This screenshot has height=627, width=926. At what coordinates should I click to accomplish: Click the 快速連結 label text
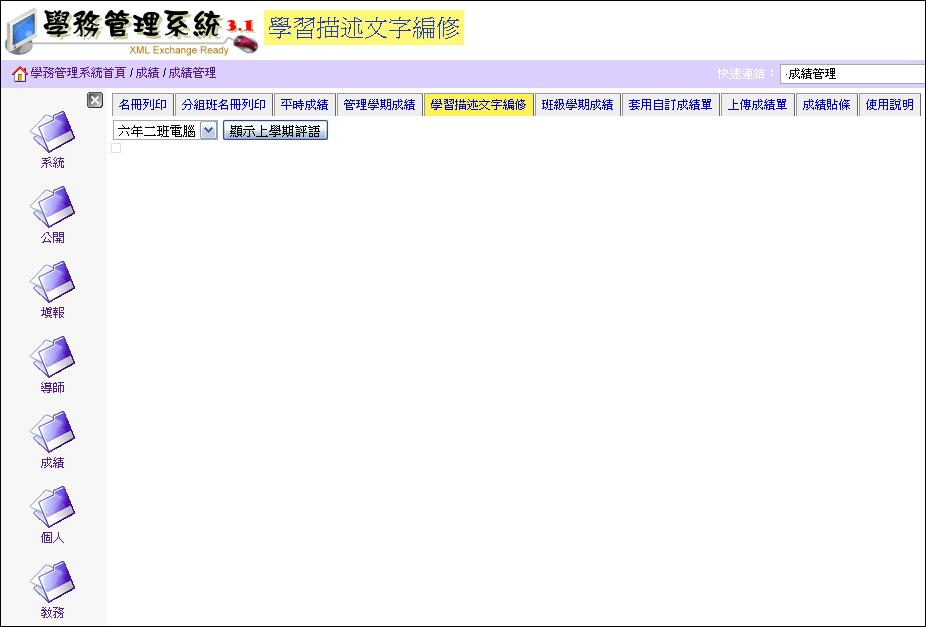(x=745, y=74)
